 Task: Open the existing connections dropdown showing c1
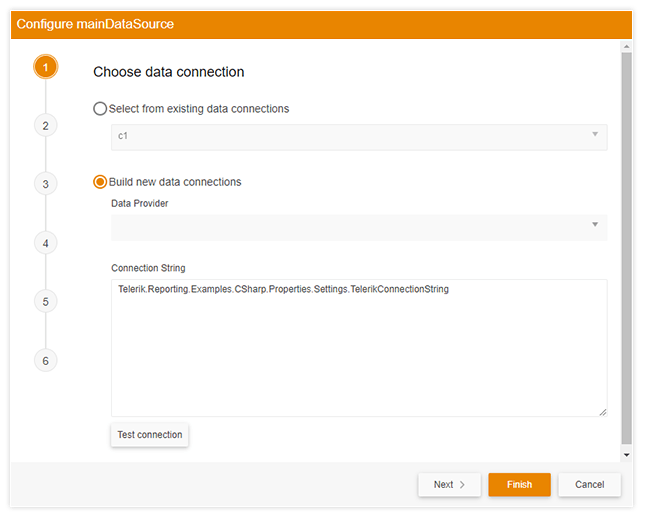coord(359,137)
